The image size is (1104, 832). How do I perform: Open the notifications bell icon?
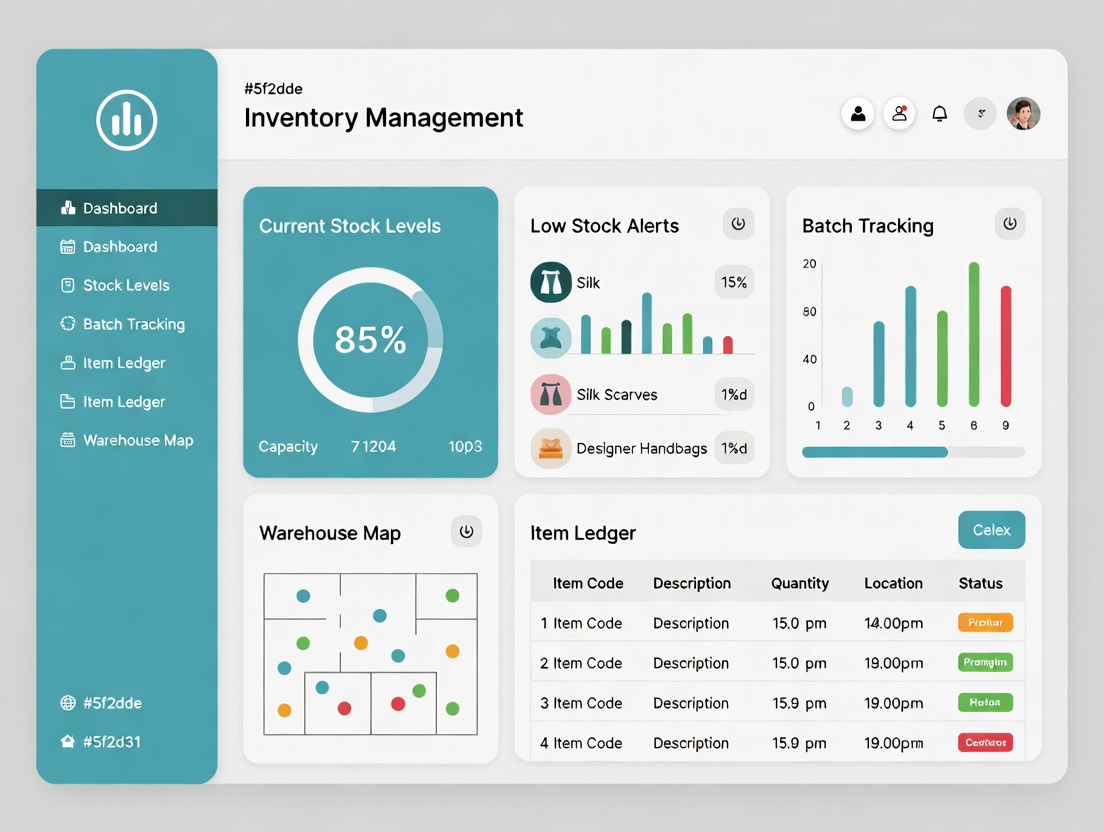[939, 114]
